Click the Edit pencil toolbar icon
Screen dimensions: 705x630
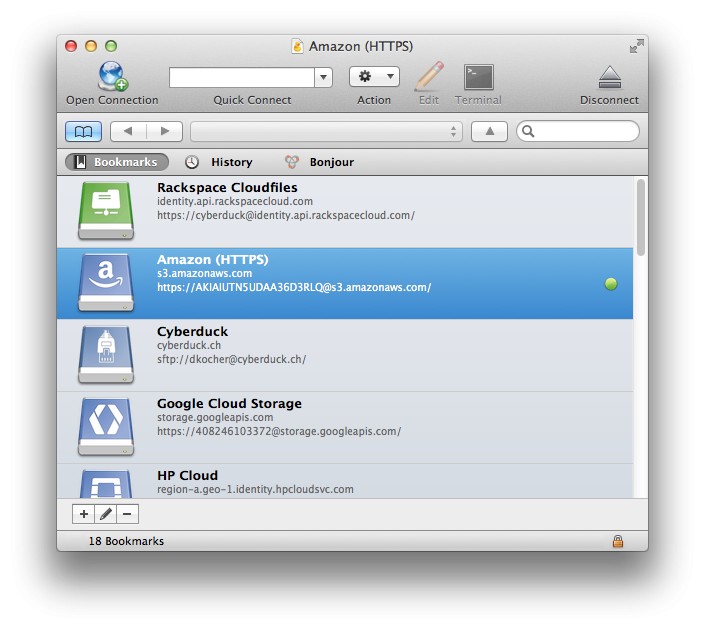point(429,76)
